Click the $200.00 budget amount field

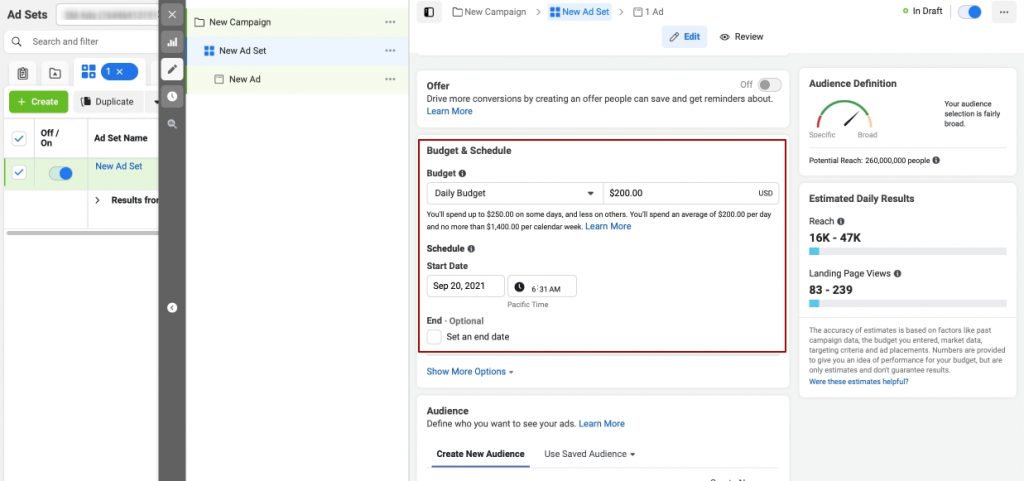(x=691, y=193)
